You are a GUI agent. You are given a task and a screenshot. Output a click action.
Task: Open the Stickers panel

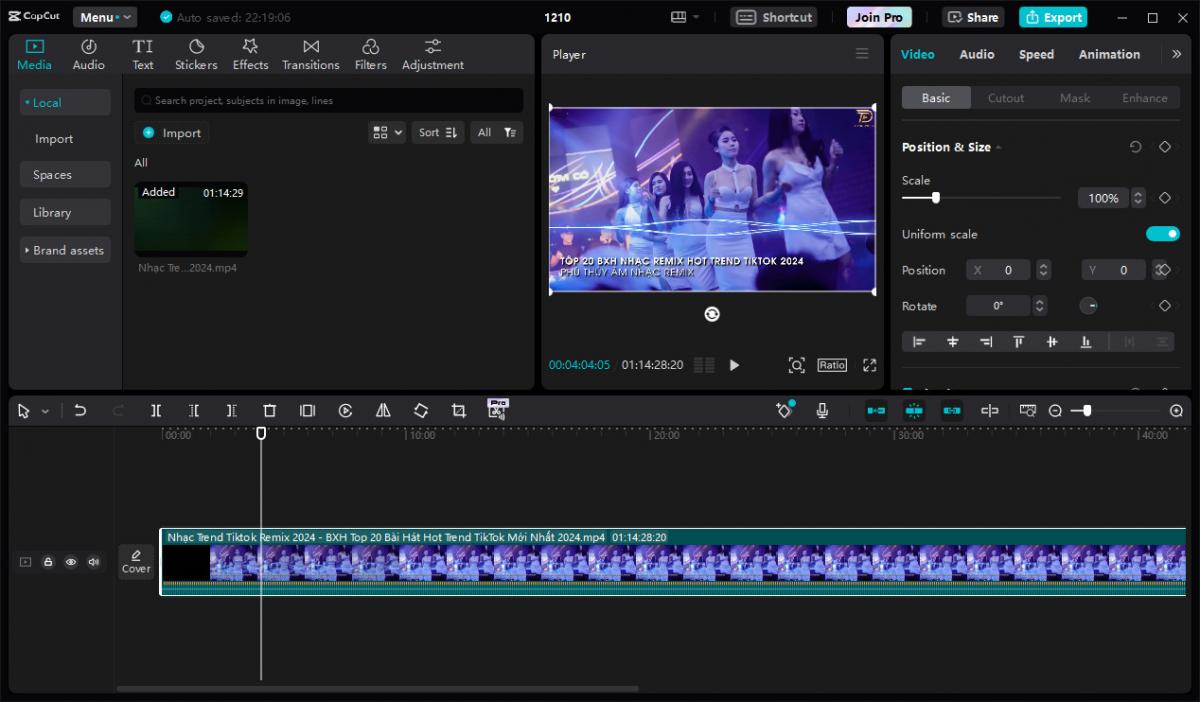196,54
